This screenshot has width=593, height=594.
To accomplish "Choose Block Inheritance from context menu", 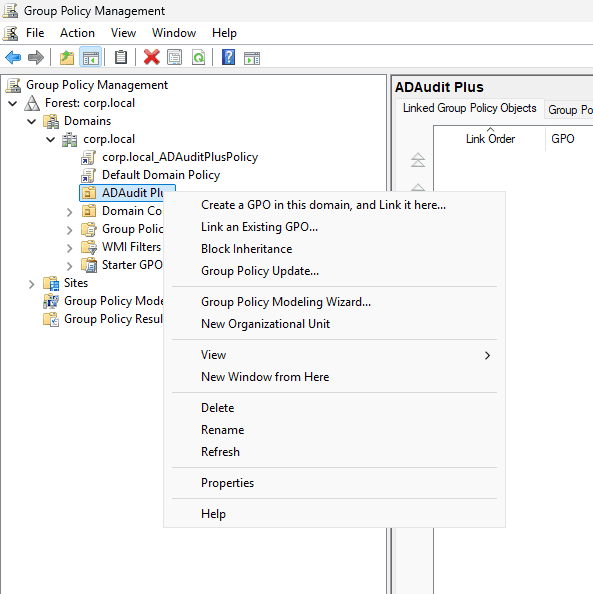I will (x=334, y=249).
